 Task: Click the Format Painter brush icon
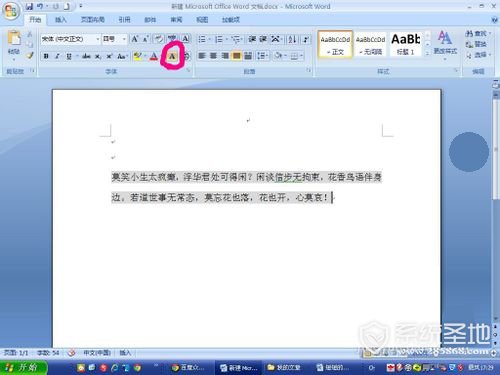30,55
